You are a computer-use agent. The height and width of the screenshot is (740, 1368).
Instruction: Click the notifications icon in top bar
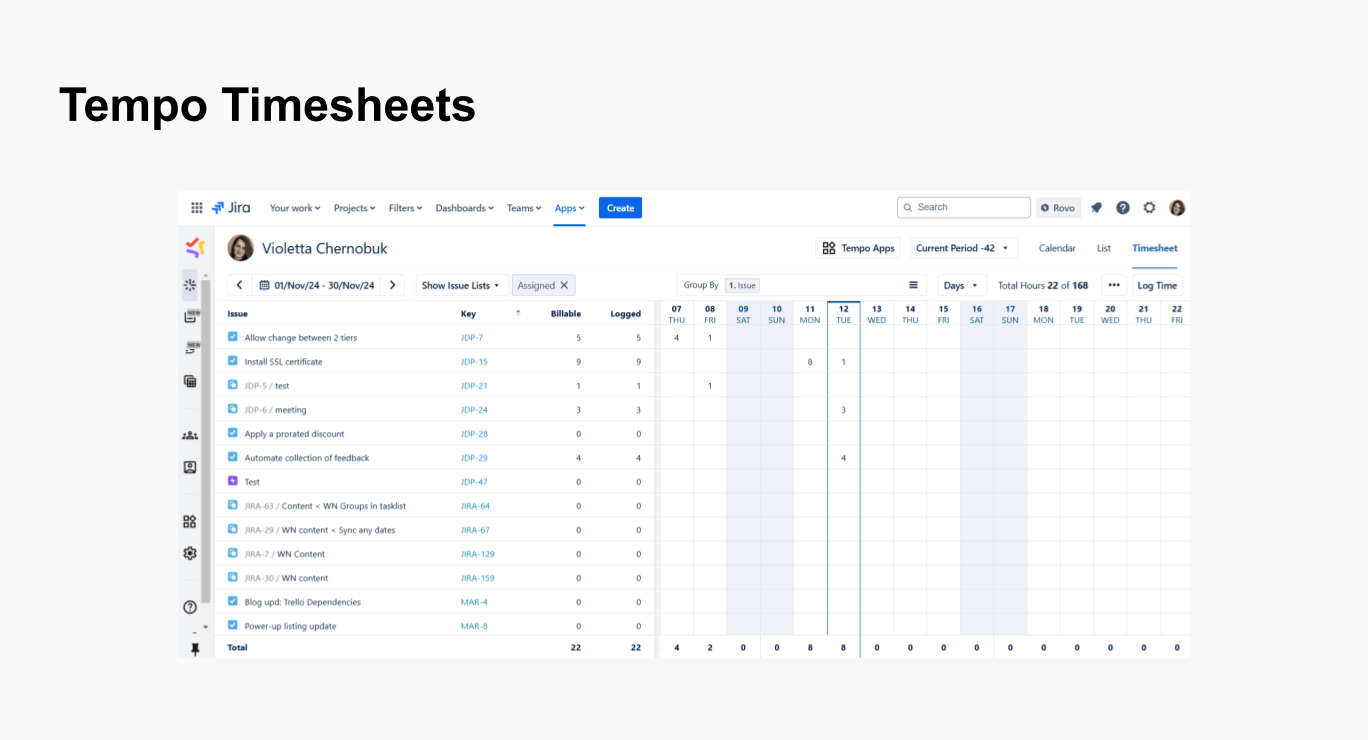point(1096,208)
